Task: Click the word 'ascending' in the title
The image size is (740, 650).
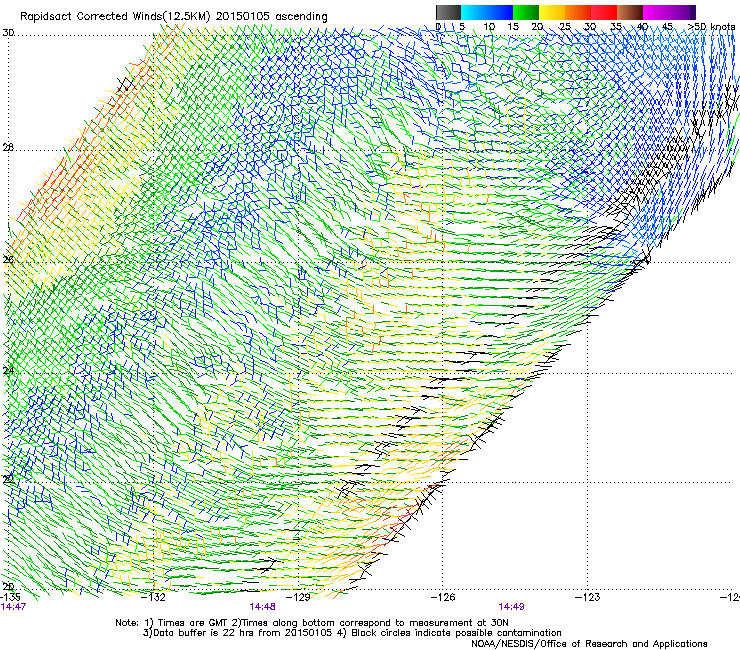Action: click(x=301, y=17)
